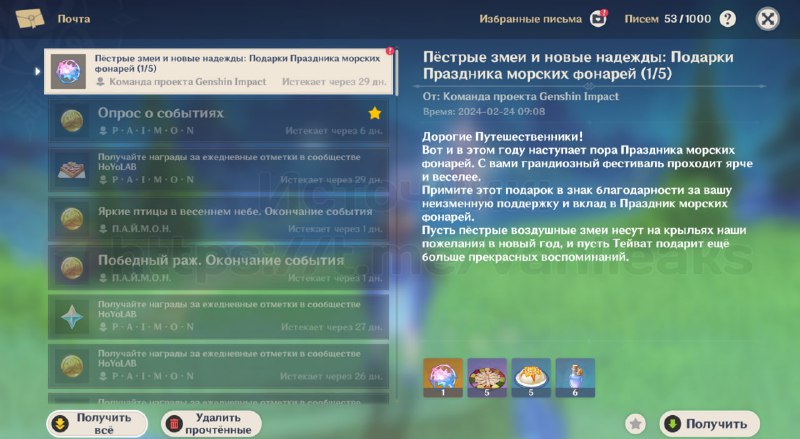Select Lantern Rite gifts (1/5) mail
The width and height of the screenshot is (800, 439).
click(218, 71)
